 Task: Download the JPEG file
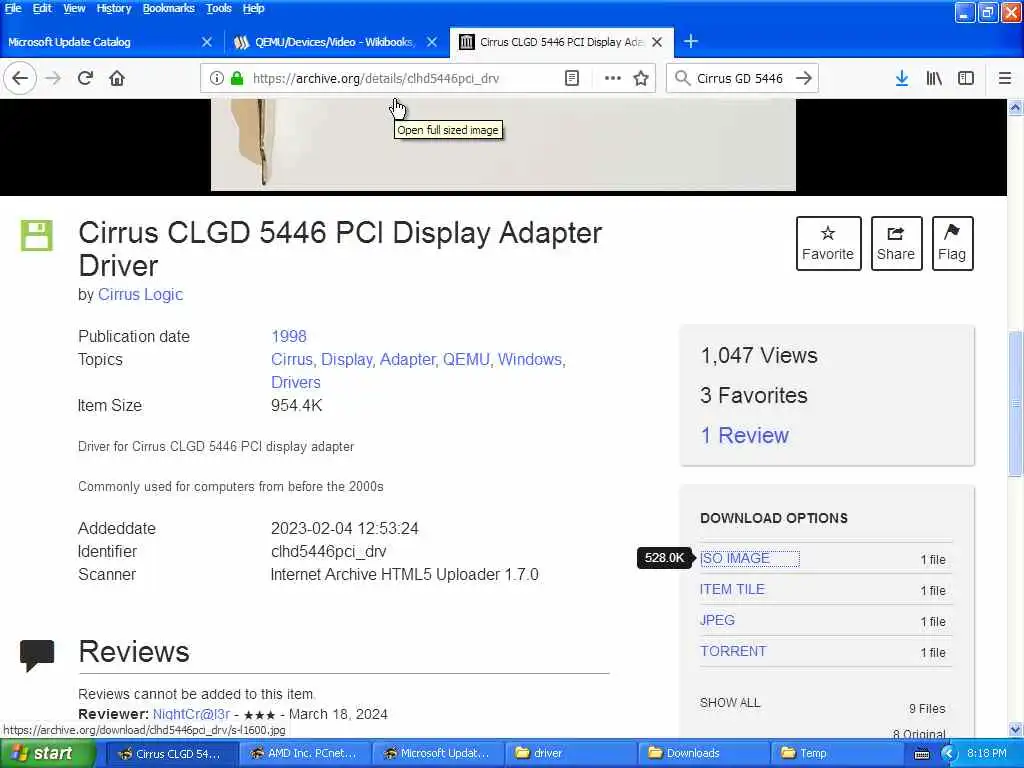pyautogui.click(x=717, y=620)
